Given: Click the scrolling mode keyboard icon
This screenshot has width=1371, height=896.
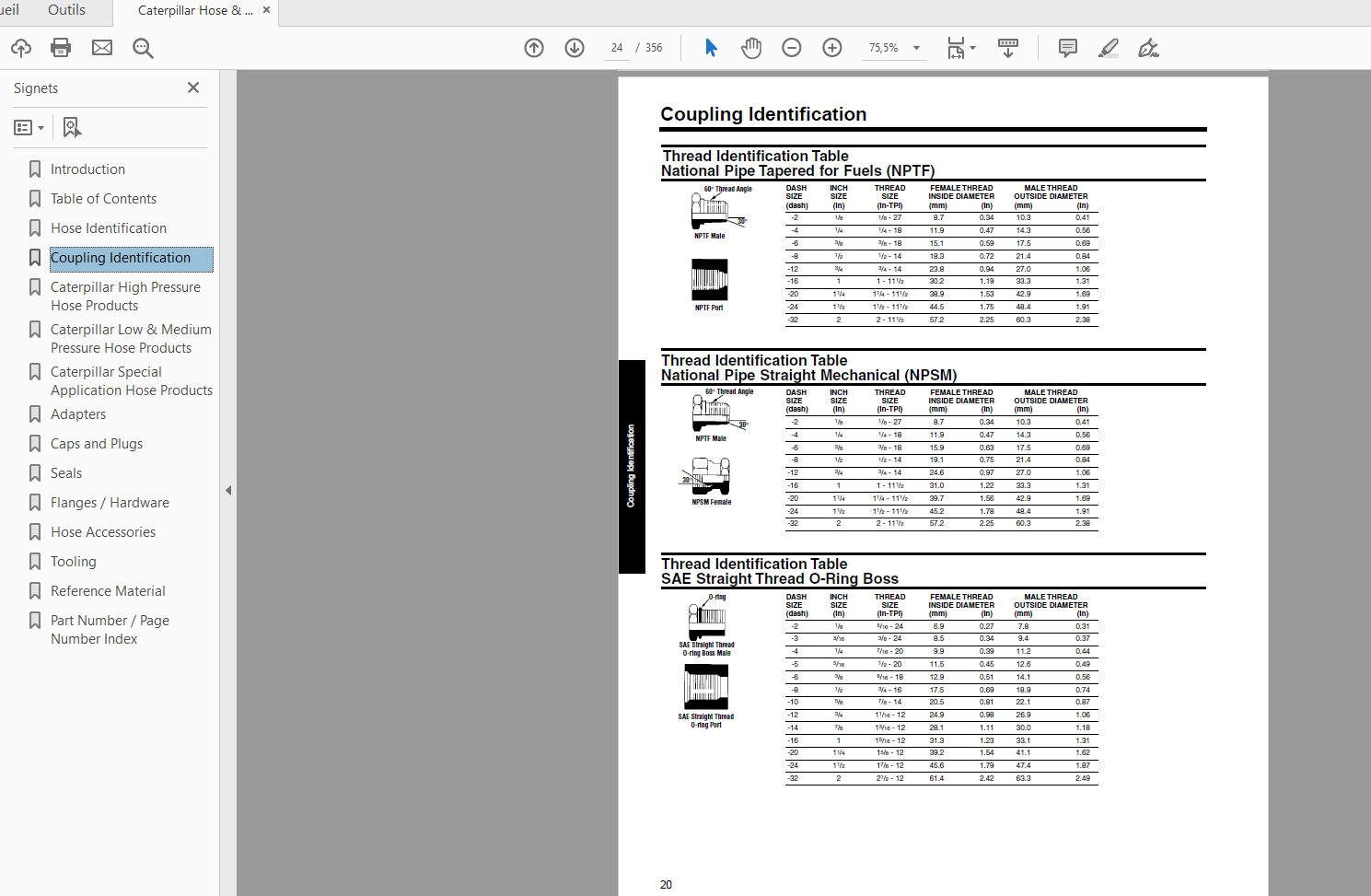Looking at the screenshot, I should [1008, 48].
